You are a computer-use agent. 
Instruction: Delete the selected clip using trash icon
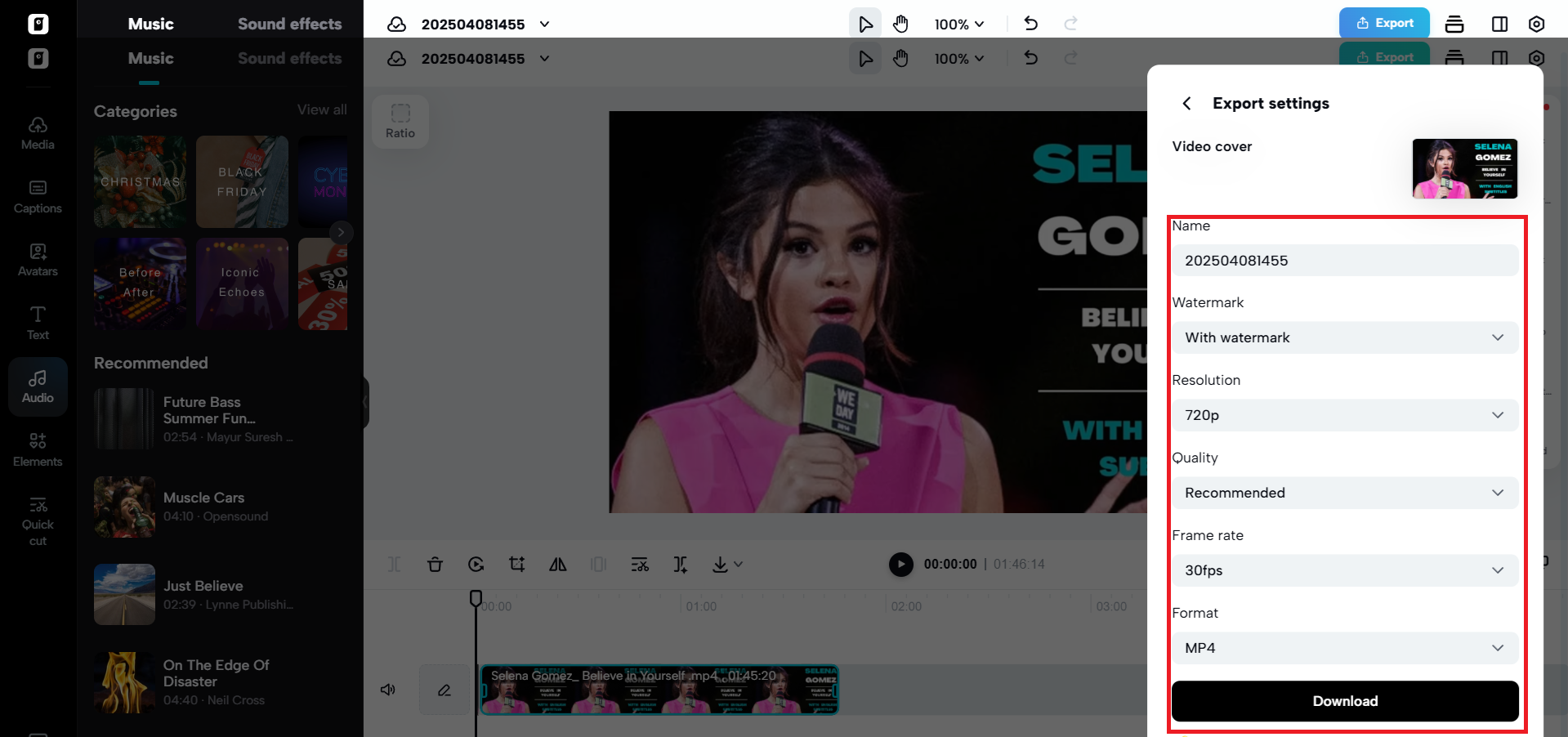(x=435, y=564)
